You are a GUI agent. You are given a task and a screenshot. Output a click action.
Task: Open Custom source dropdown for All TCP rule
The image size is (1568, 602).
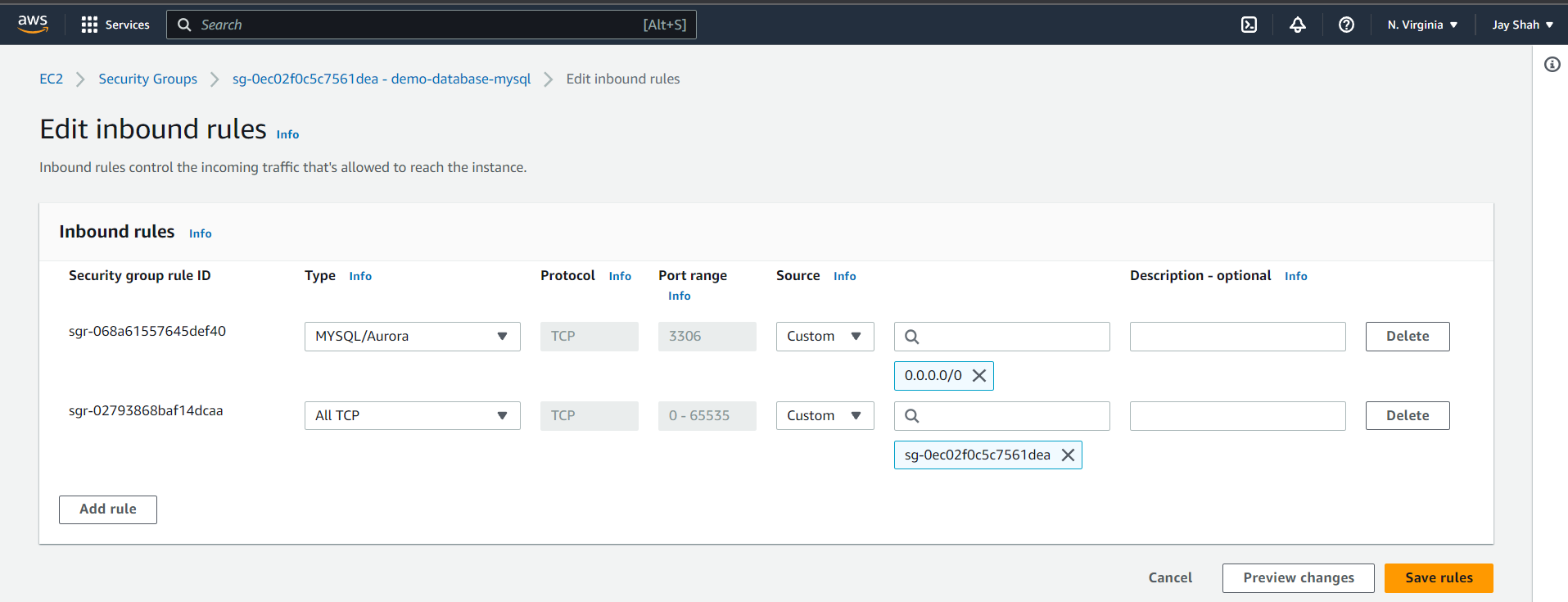825,415
